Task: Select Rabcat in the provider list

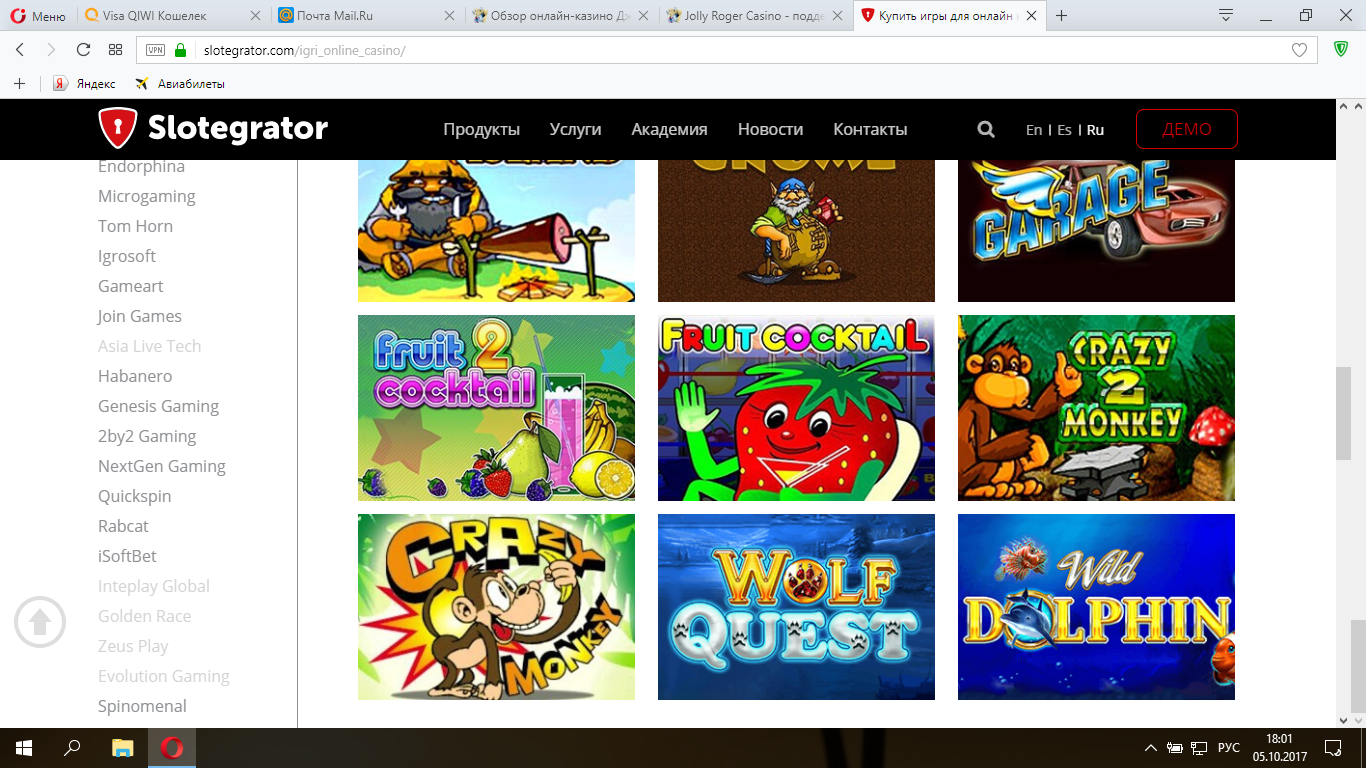Action: coord(123,526)
